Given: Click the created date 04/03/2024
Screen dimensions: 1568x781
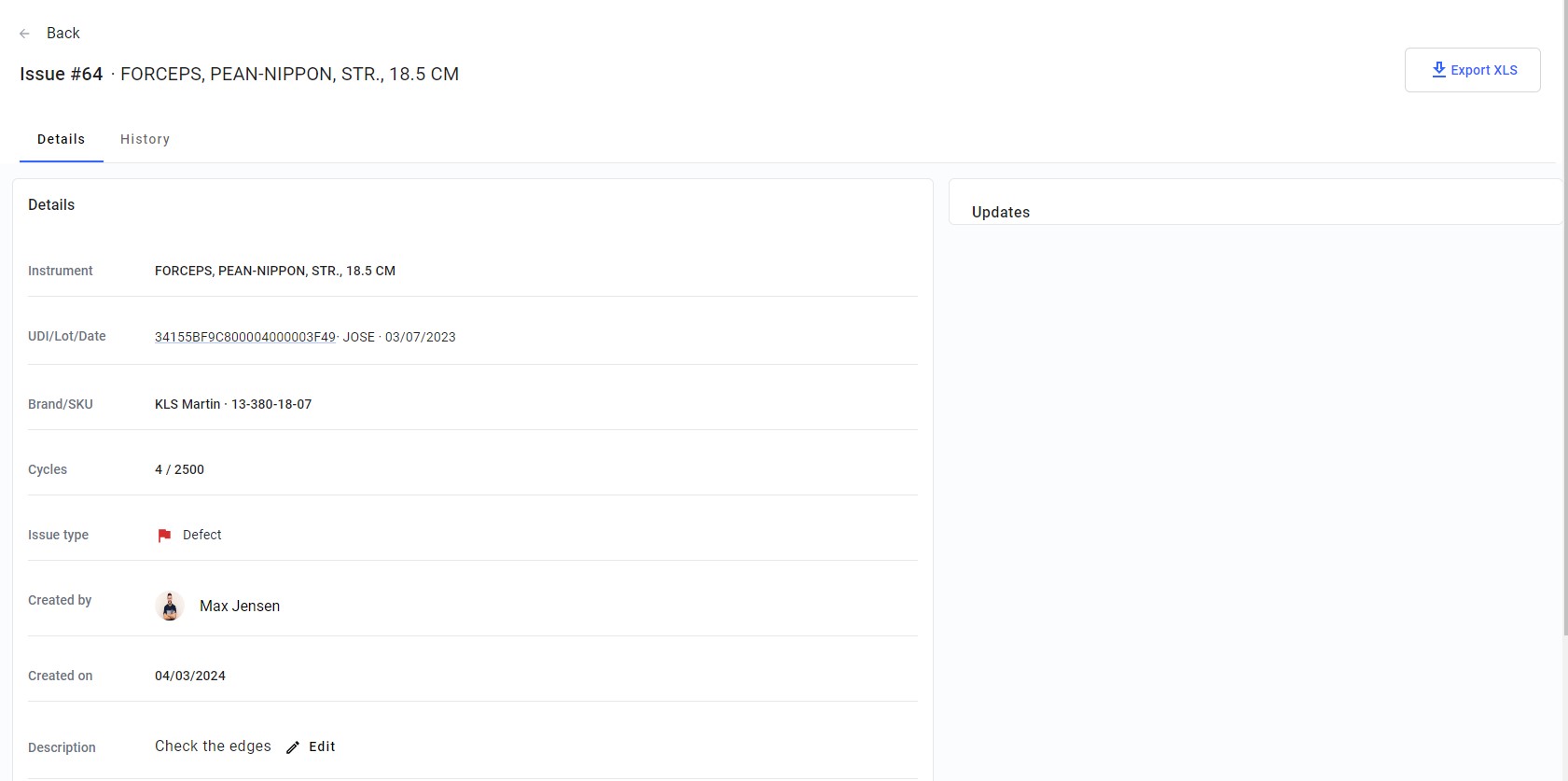Looking at the screenshot, I should (190, 676).
